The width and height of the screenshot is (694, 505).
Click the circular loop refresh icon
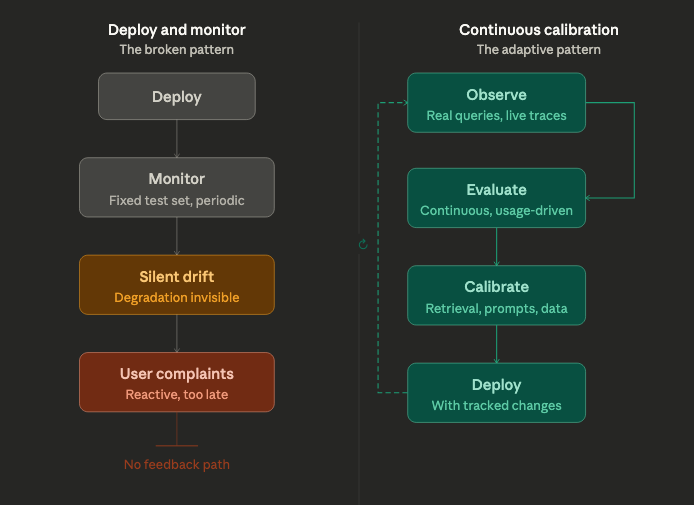363,244
